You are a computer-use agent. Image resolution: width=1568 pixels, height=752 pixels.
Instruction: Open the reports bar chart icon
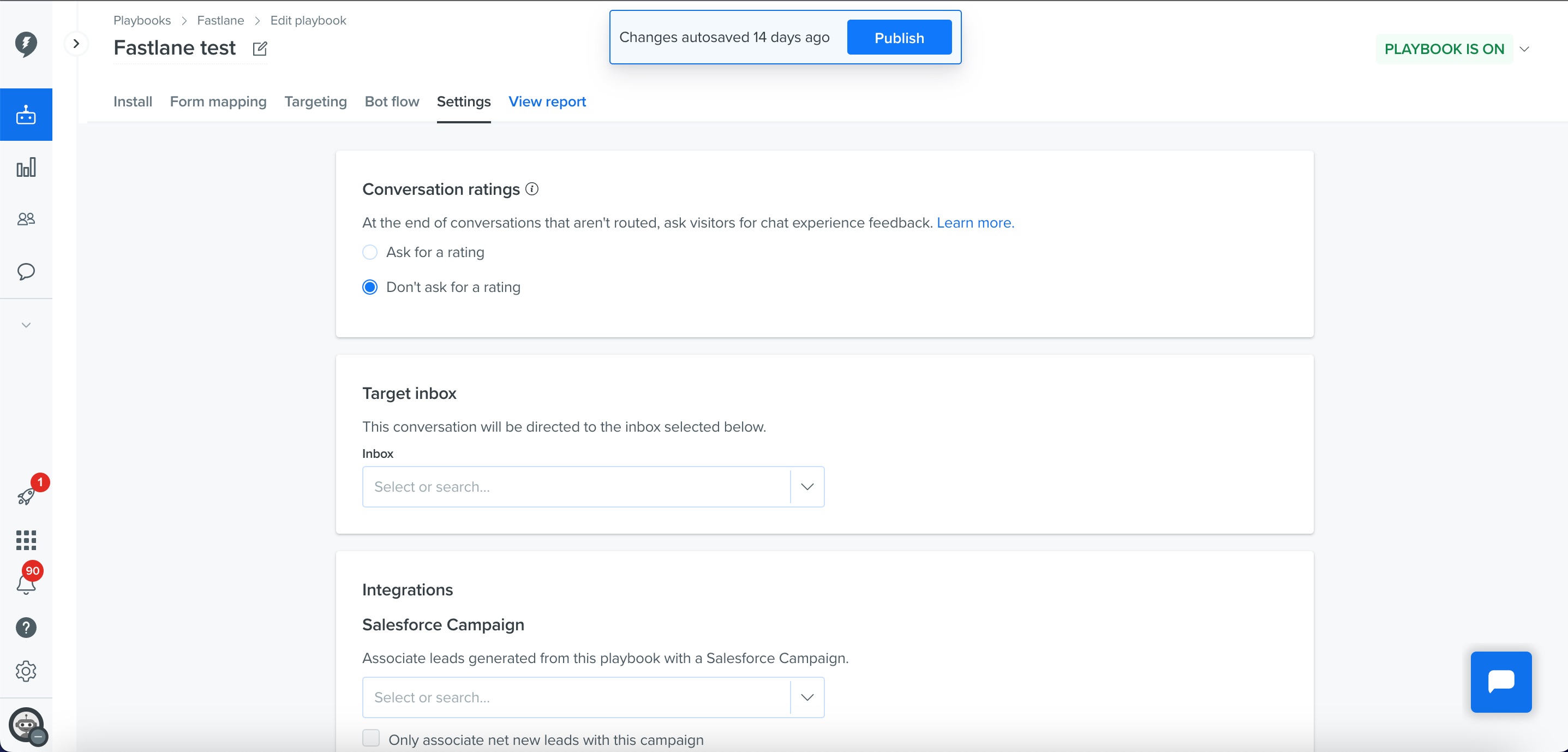(26, 168)
